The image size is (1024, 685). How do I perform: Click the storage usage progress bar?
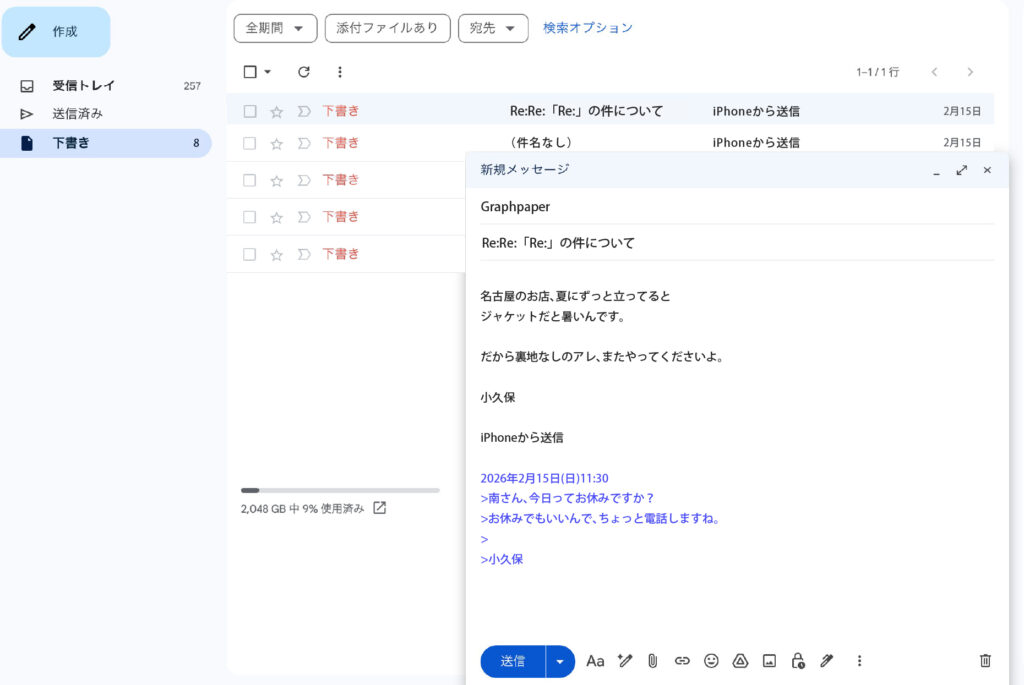tap(340, 490)
